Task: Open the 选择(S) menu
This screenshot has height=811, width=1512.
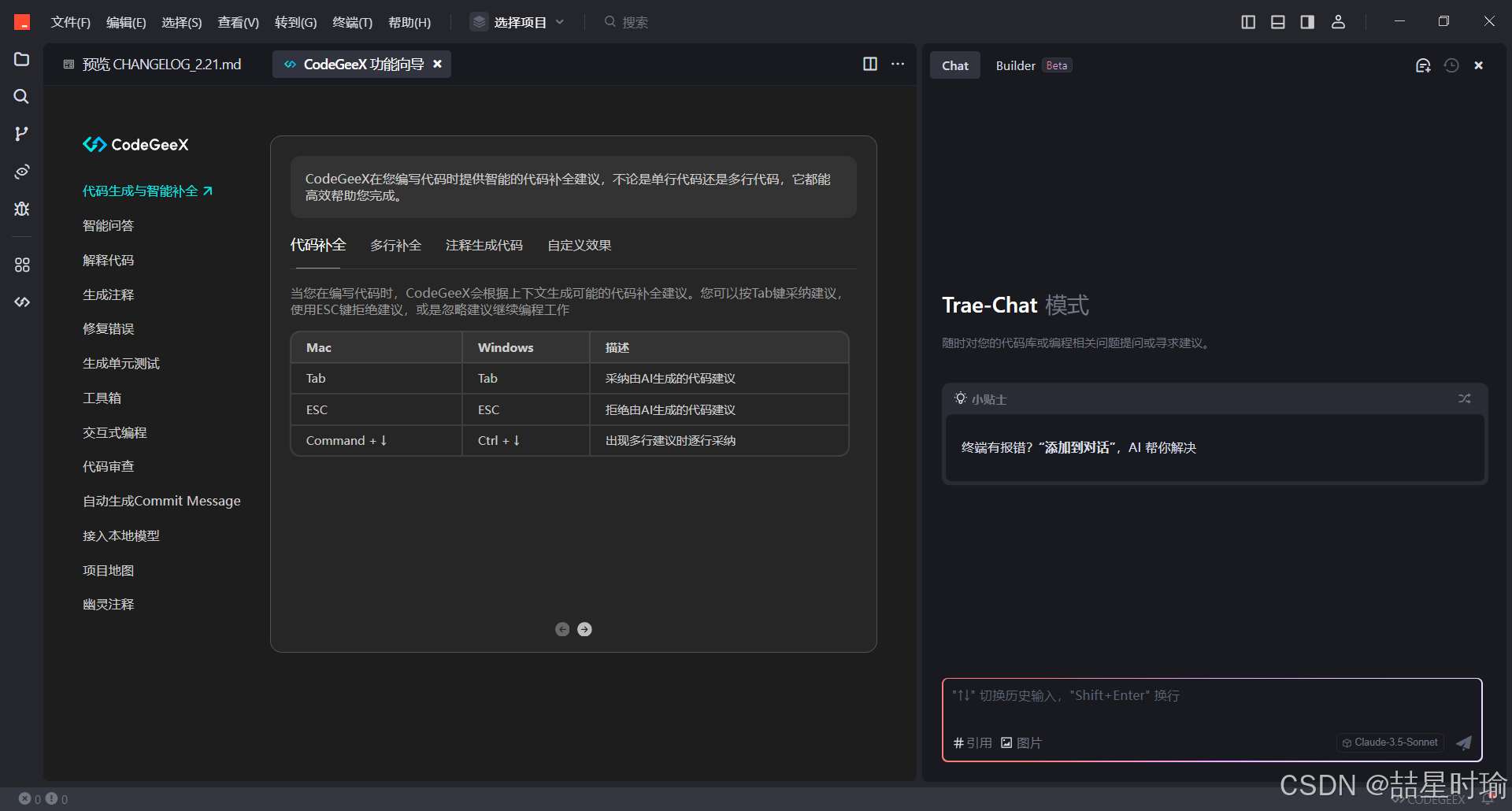Action: pyautogui.click(x=182, y=22)
